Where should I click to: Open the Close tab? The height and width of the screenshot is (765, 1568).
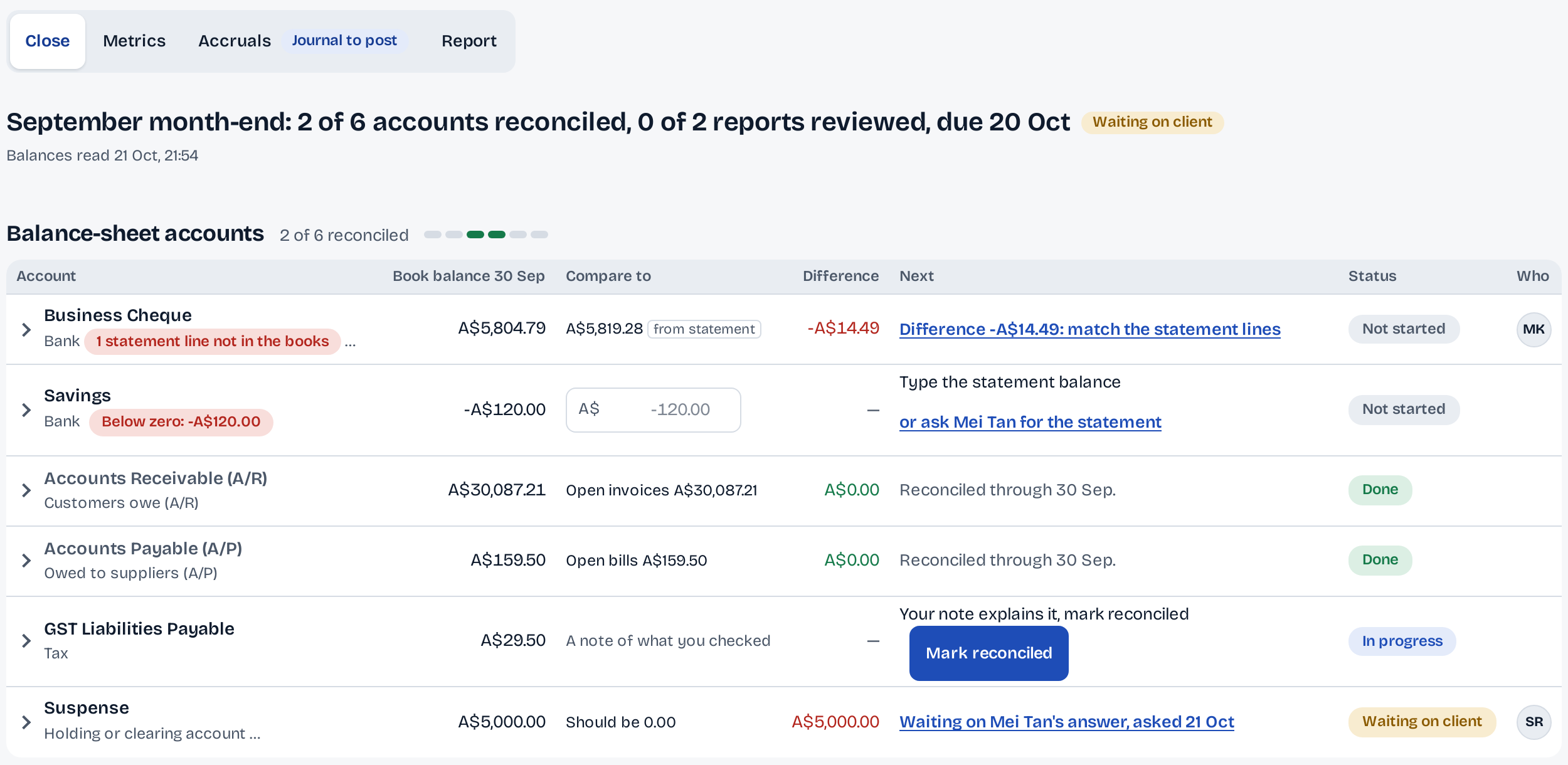click(x=48, y=41)
